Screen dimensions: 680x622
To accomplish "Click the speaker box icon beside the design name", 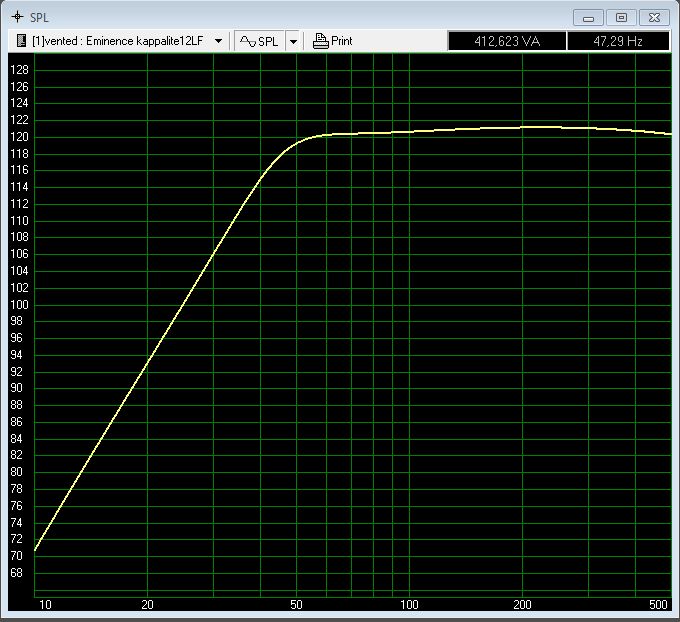I will (x=21, y=41).
